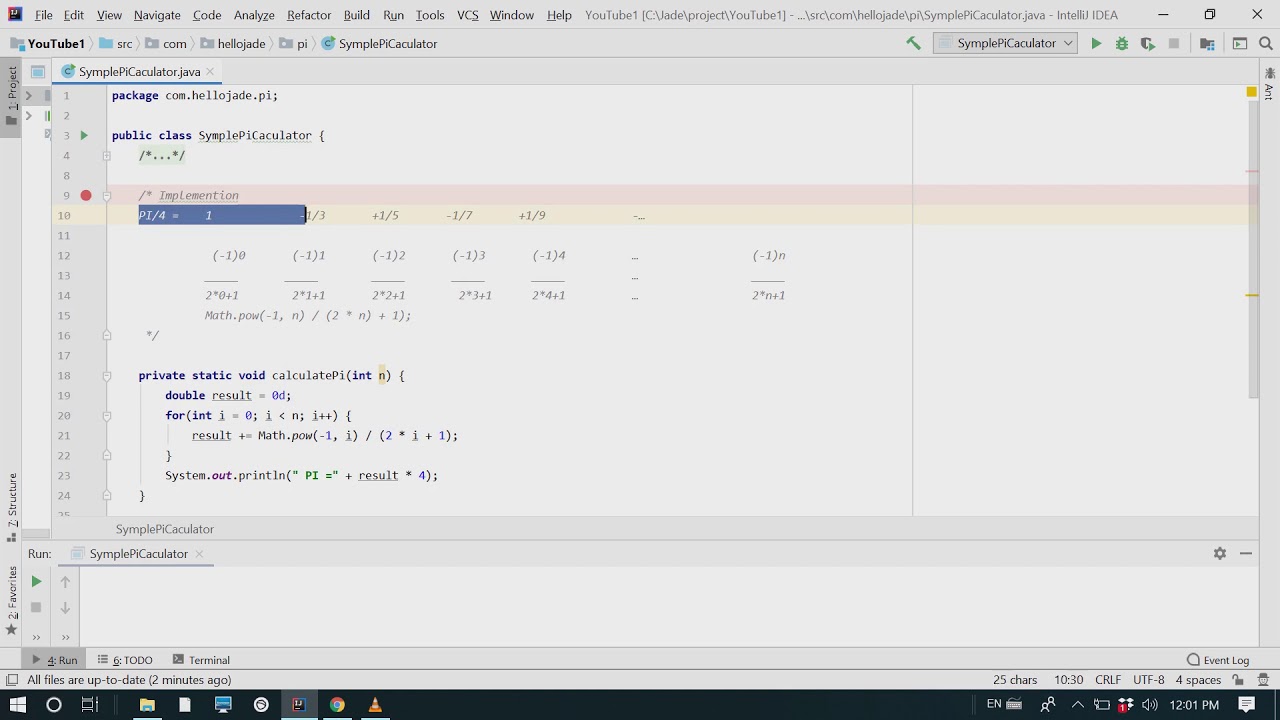Open the run configuration SymplePiCaculator dropdown
The height and width of the screenshot is (720, 1280).
point(1006,43)
